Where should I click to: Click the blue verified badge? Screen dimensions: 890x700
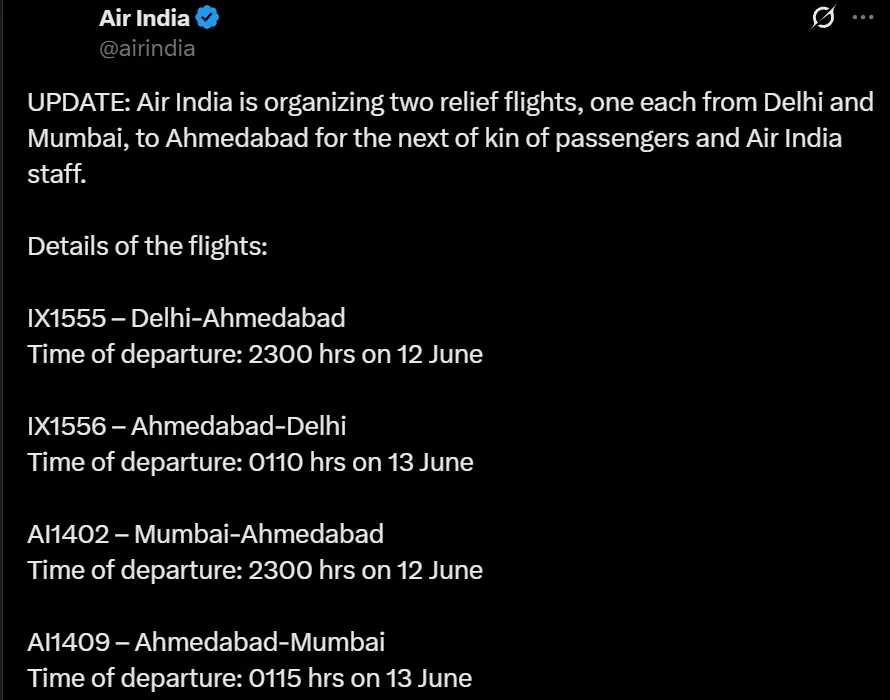point(207,18)
